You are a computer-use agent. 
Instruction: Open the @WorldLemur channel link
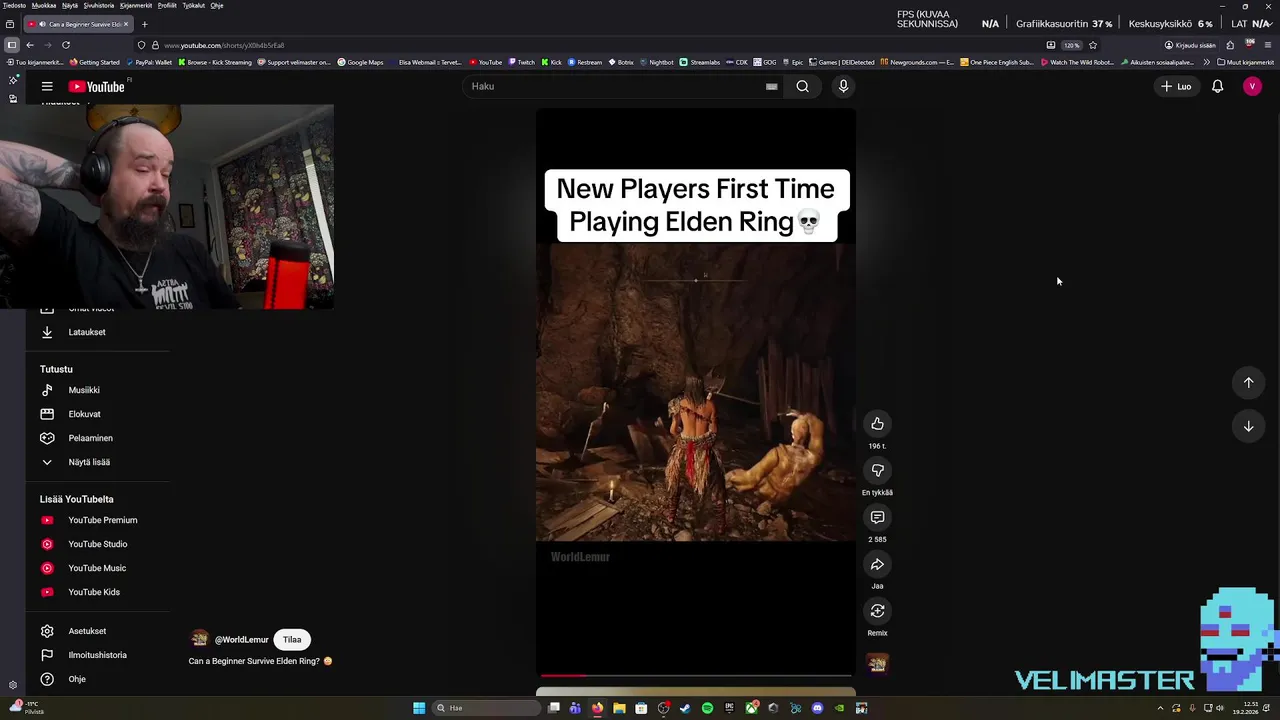242,640
